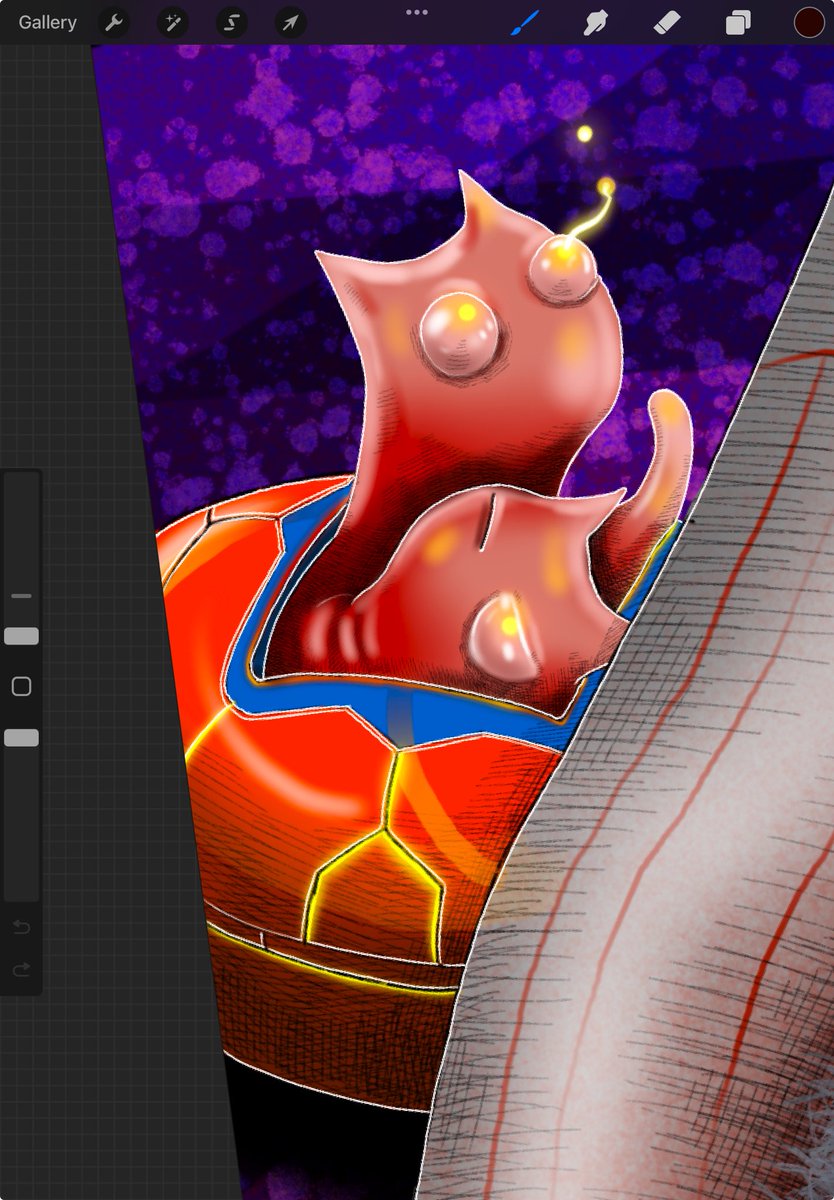Tap the undo arrow in sidebar
Viewport: 834px width, 1200px height.
click(x=21, y=928)
